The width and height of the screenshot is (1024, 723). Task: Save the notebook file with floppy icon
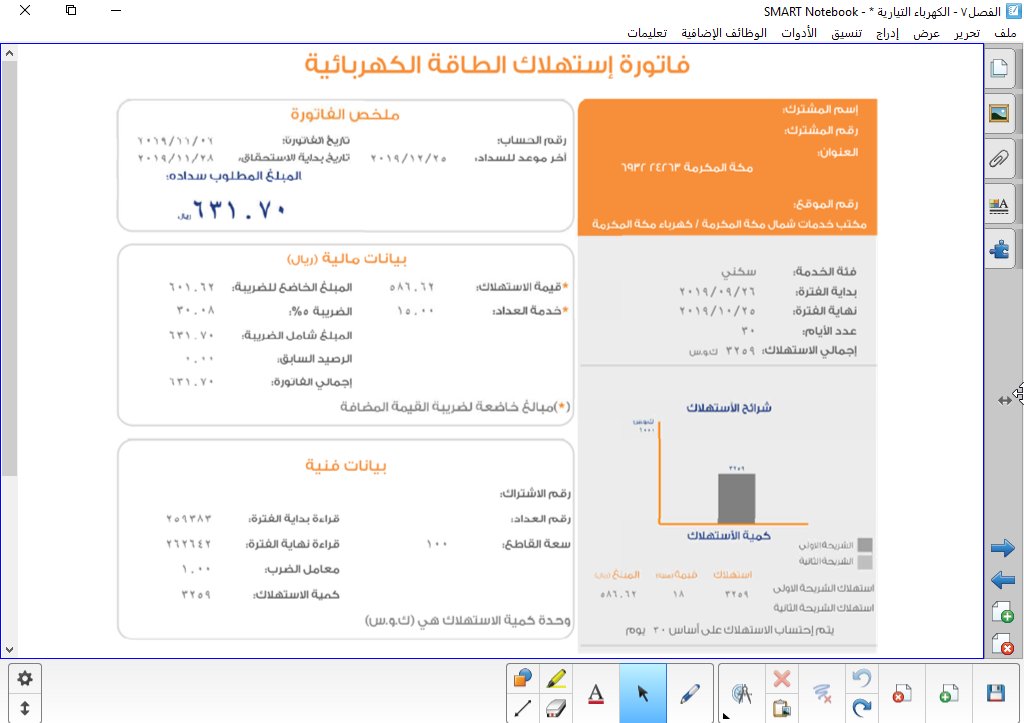tap(996, 694)
